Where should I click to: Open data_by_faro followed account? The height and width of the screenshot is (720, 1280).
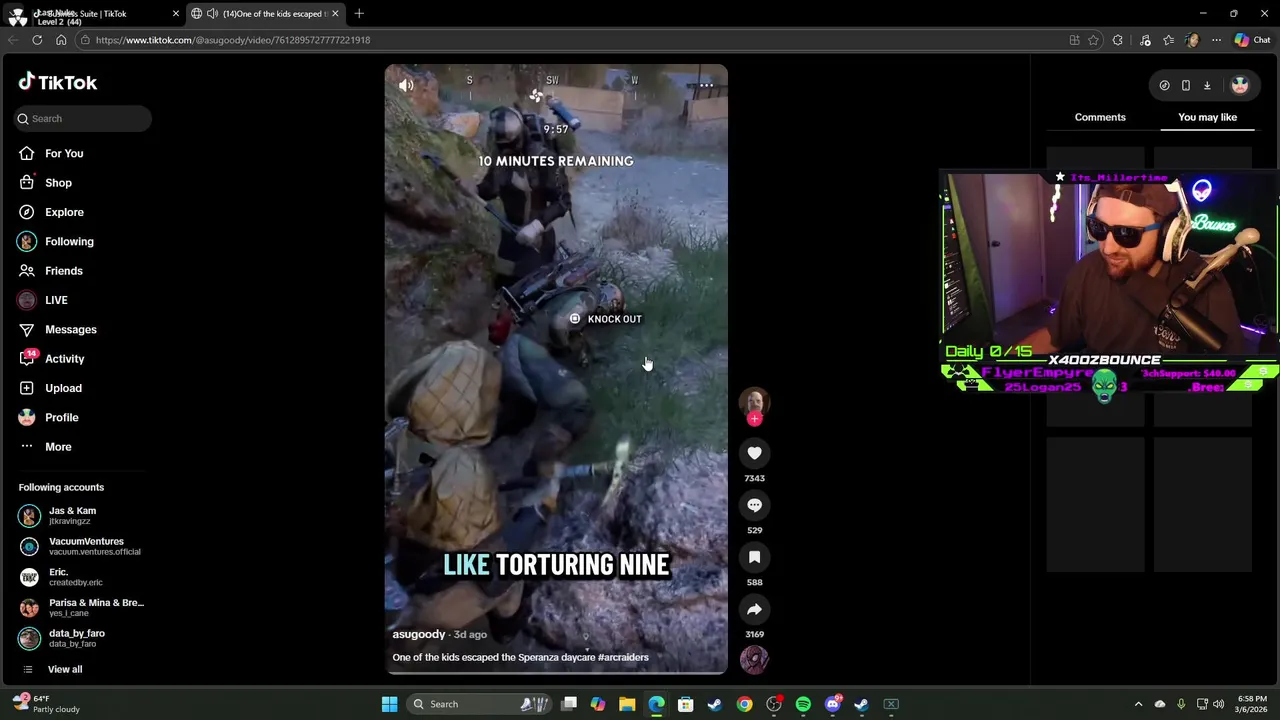80,638
